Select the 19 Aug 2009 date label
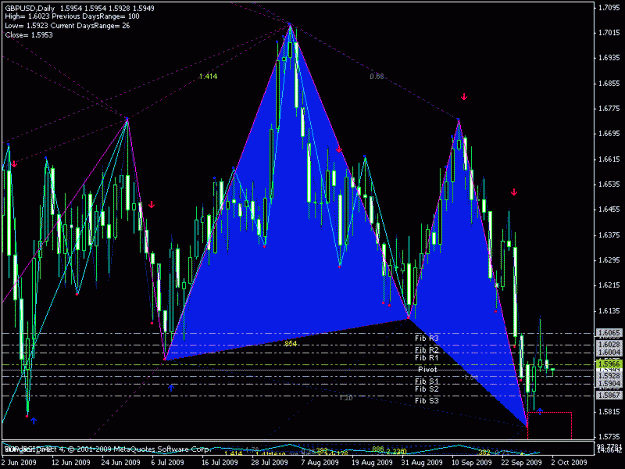 coord(371,462)
